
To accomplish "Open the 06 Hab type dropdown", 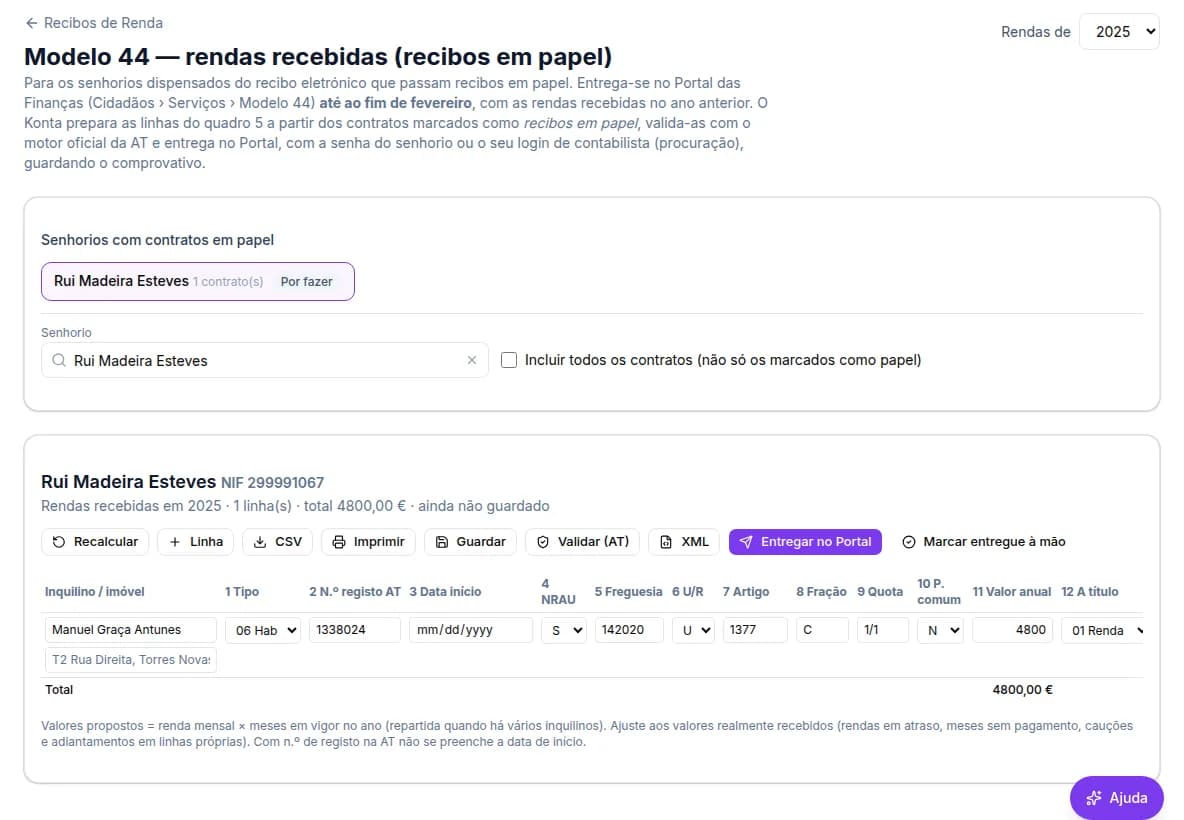I will coord(263,630).
